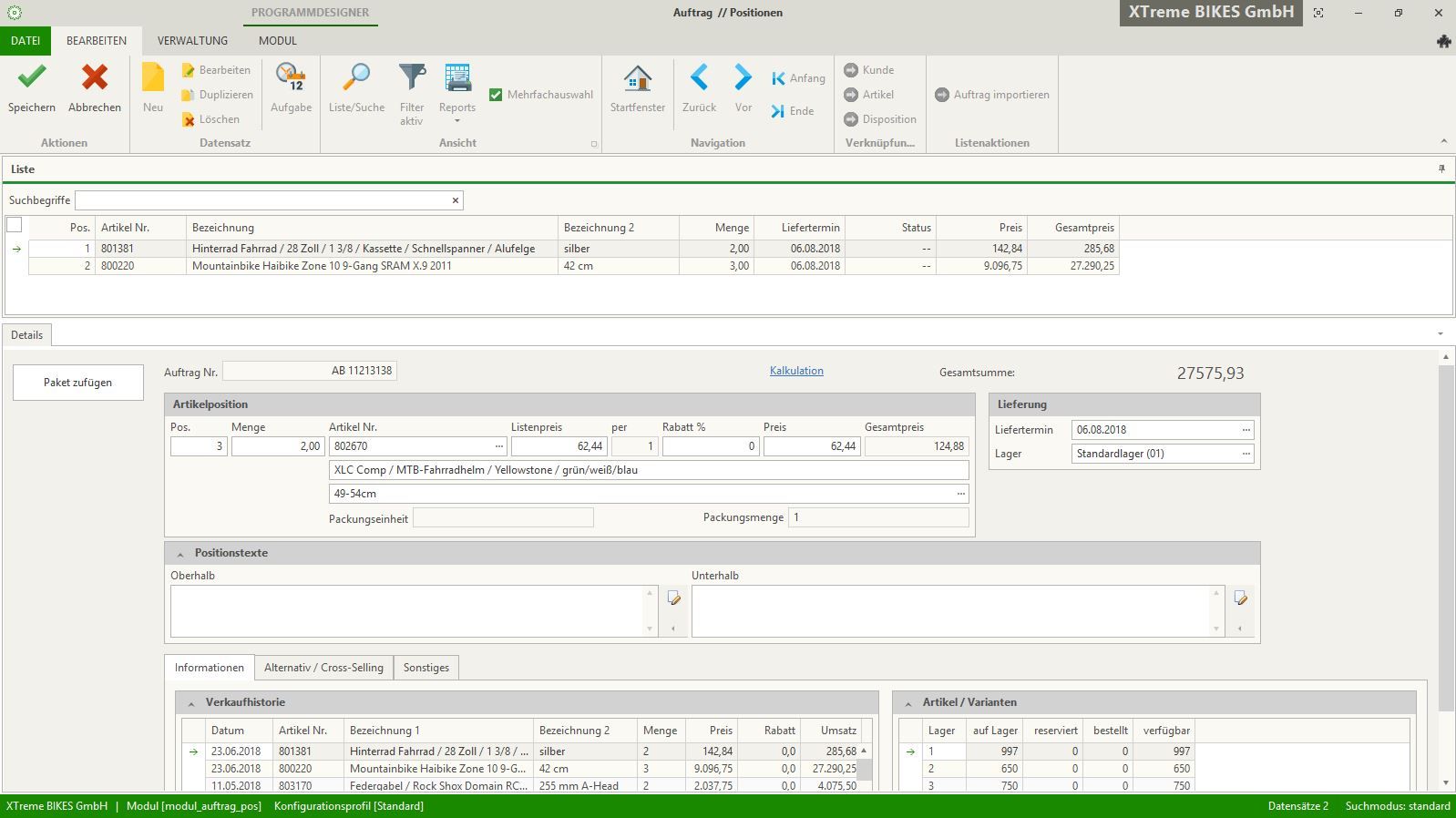1456x818 pixels.
Task: Switch to the VERWALTUNG ribbon tab
Action: 192,41
